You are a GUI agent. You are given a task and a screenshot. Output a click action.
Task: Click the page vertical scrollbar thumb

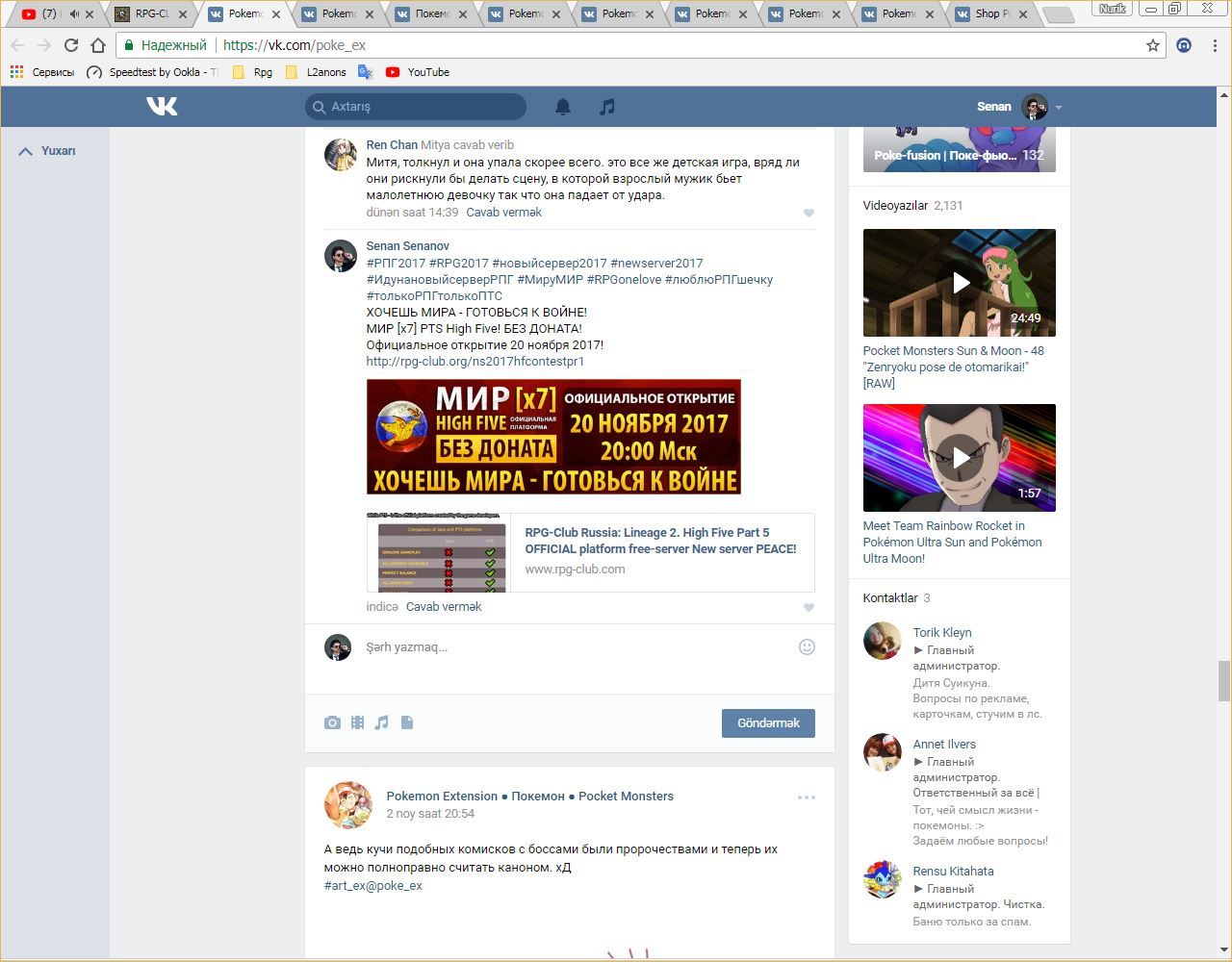click(x=1224, y=682)
